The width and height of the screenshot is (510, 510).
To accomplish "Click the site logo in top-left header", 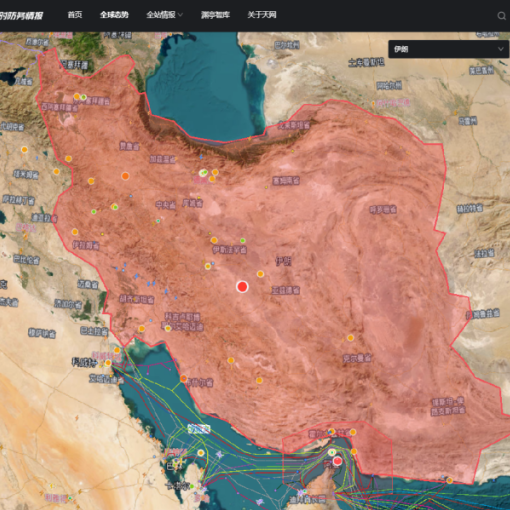I will [x=21, y=15].
